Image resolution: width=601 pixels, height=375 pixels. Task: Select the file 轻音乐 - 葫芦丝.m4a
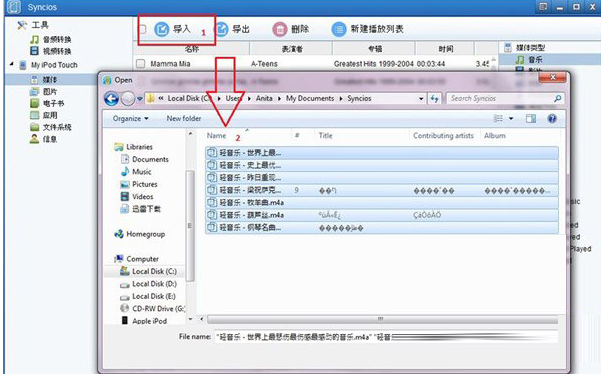pos(382,215)
